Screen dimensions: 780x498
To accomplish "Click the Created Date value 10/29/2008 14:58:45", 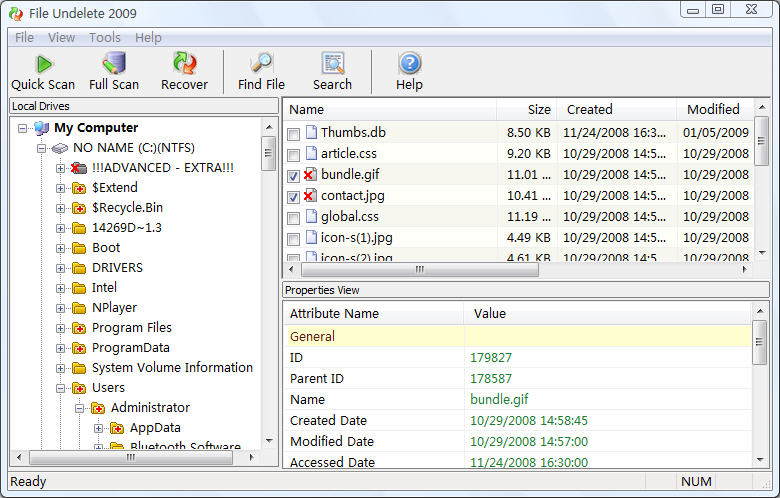I will coord(529,420).
